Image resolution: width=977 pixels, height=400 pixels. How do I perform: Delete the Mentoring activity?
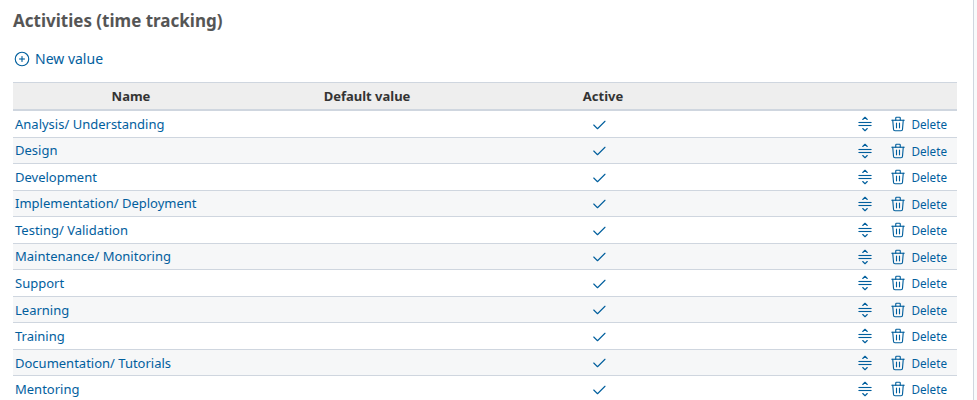(x=928, y=390)
